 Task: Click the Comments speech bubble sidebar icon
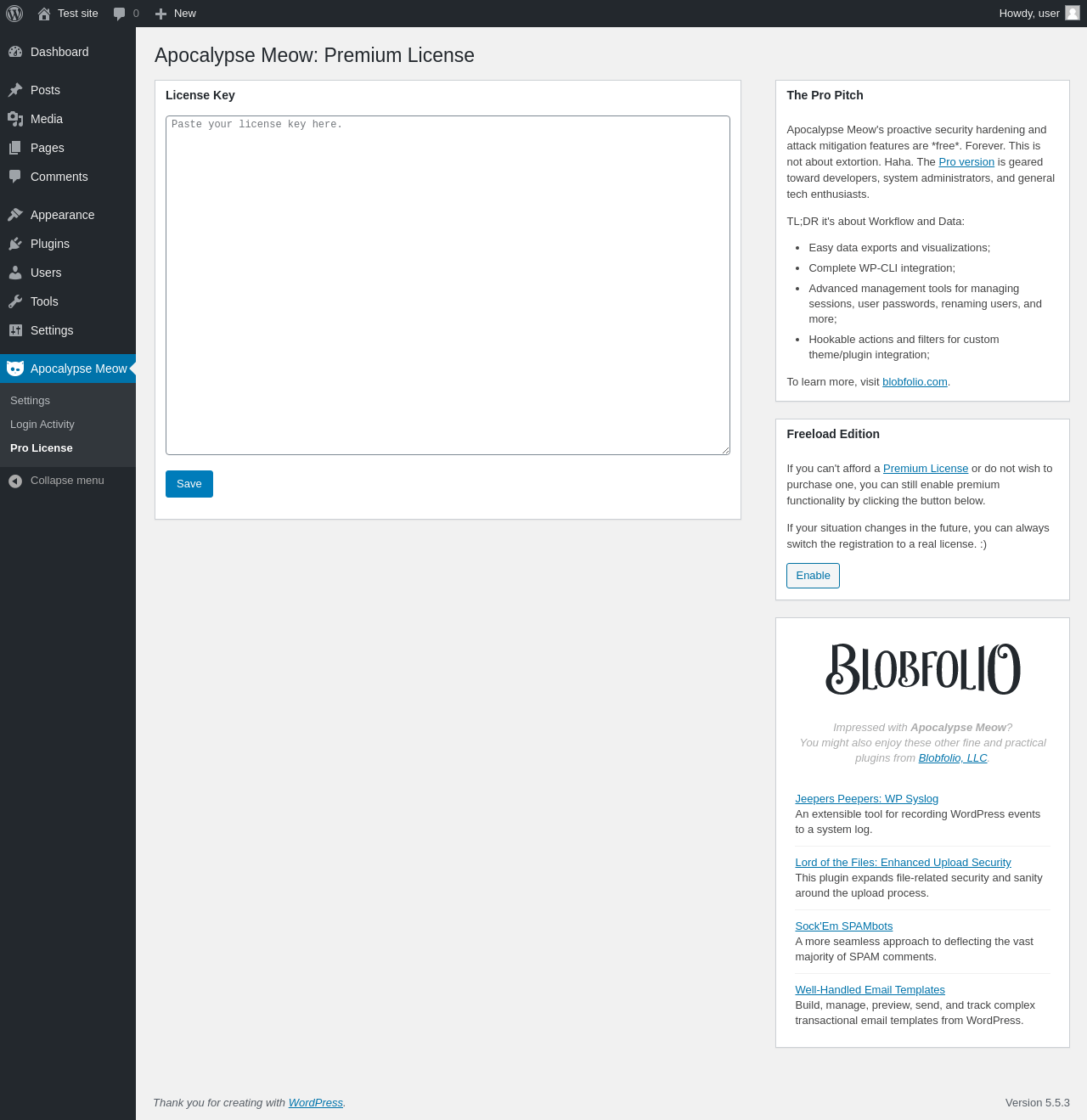point(15,177)
